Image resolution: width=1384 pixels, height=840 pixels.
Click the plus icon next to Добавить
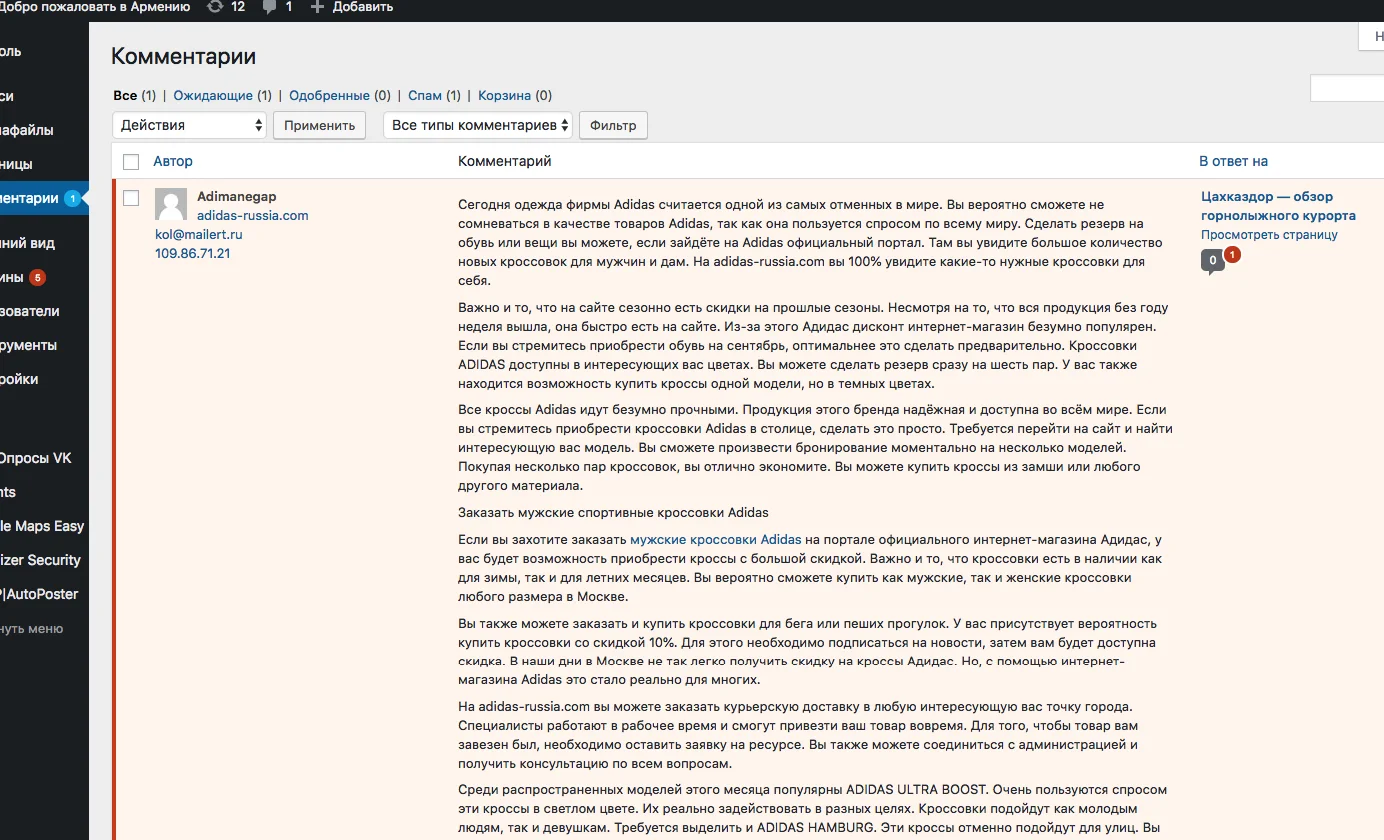point(317,7)
